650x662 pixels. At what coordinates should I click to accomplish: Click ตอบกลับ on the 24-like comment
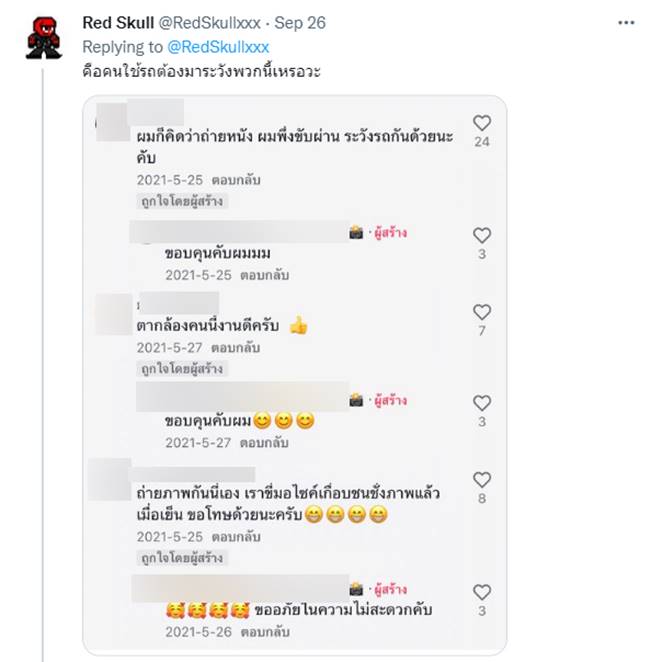coord(239,180)
